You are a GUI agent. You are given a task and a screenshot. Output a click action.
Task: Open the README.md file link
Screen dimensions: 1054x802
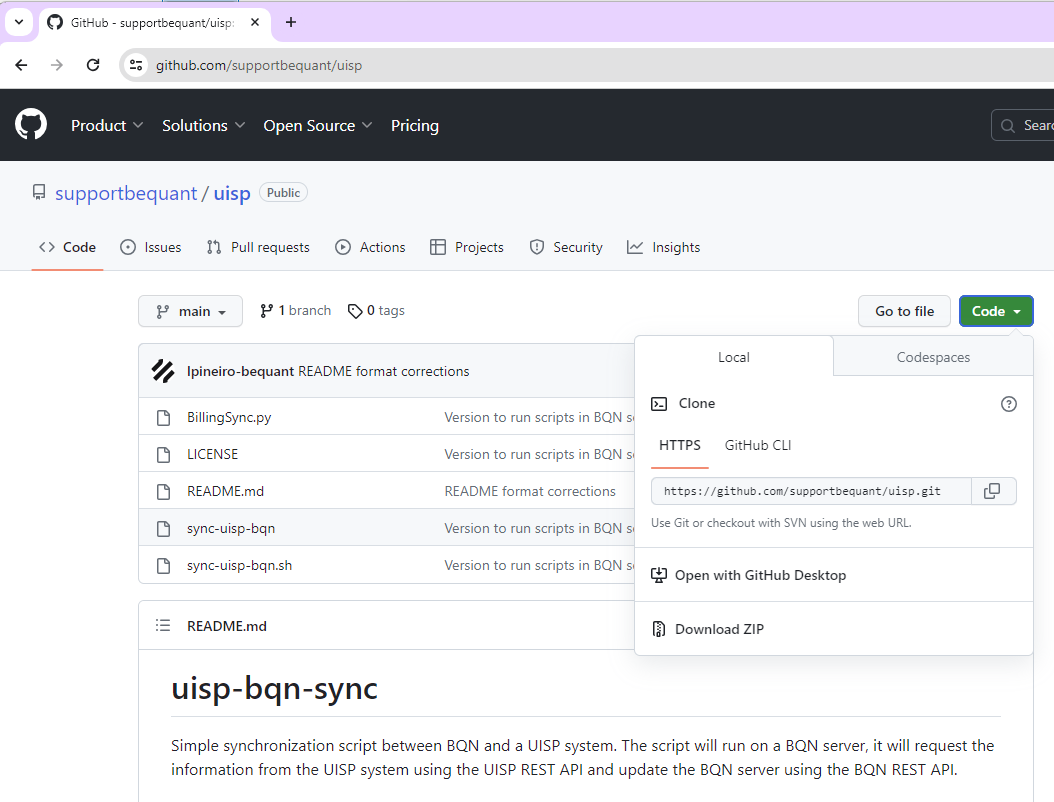(x=225, y=490)
